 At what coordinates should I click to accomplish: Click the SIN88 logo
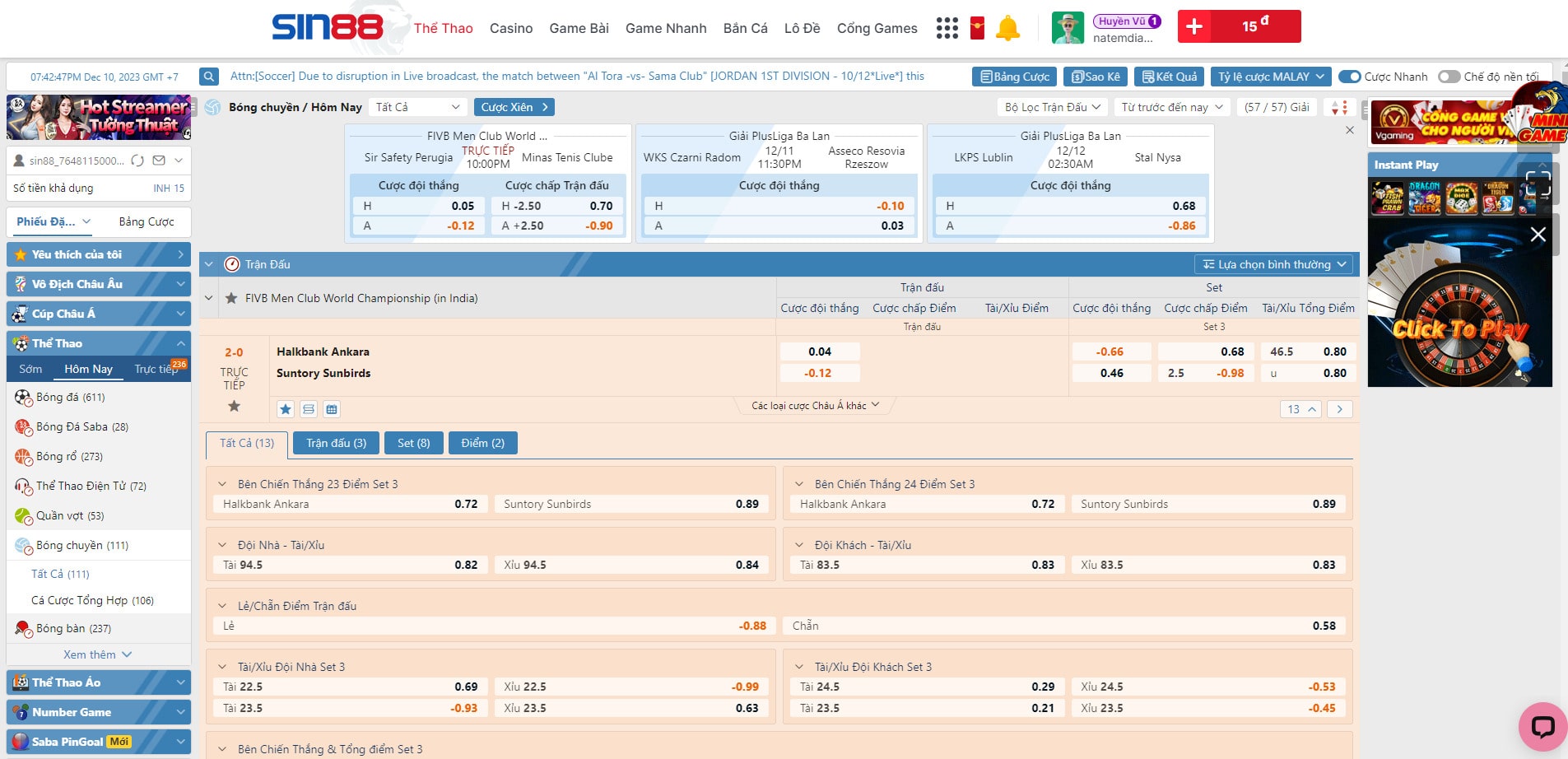coord(328,27)
